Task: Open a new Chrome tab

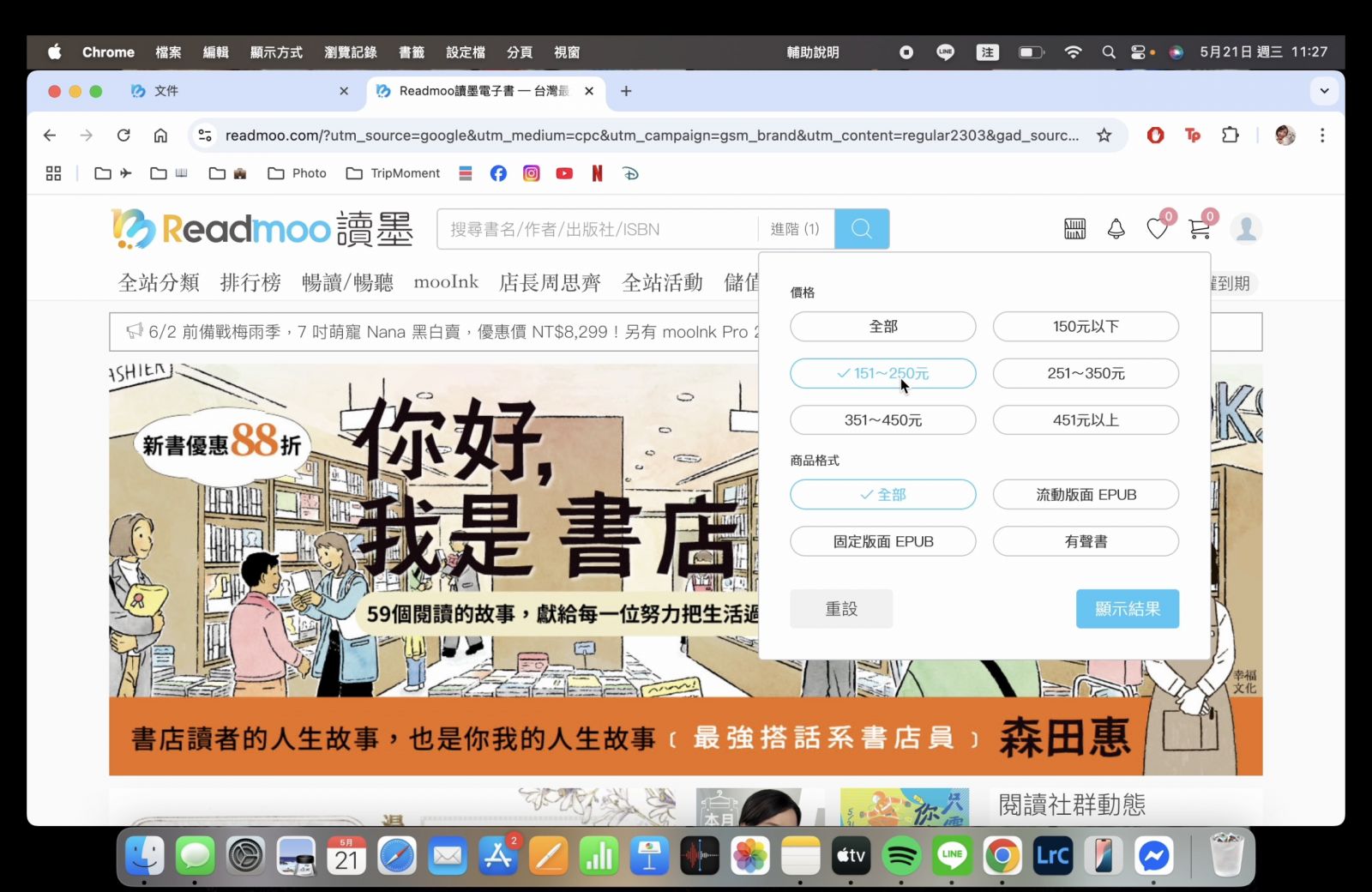Action: pos(626,91)
